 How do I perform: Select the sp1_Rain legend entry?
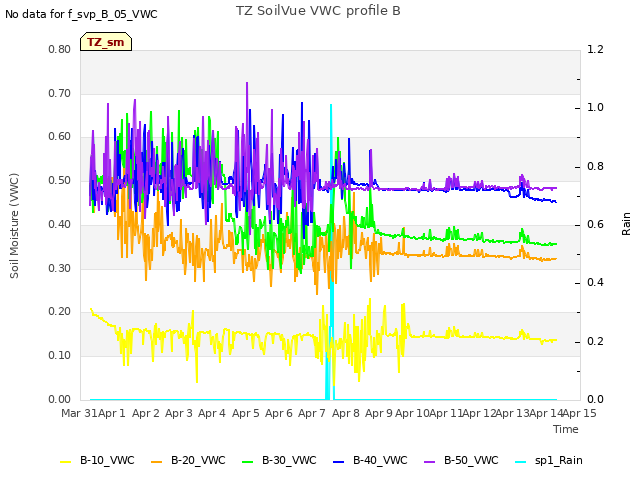(x=549, y=460)
